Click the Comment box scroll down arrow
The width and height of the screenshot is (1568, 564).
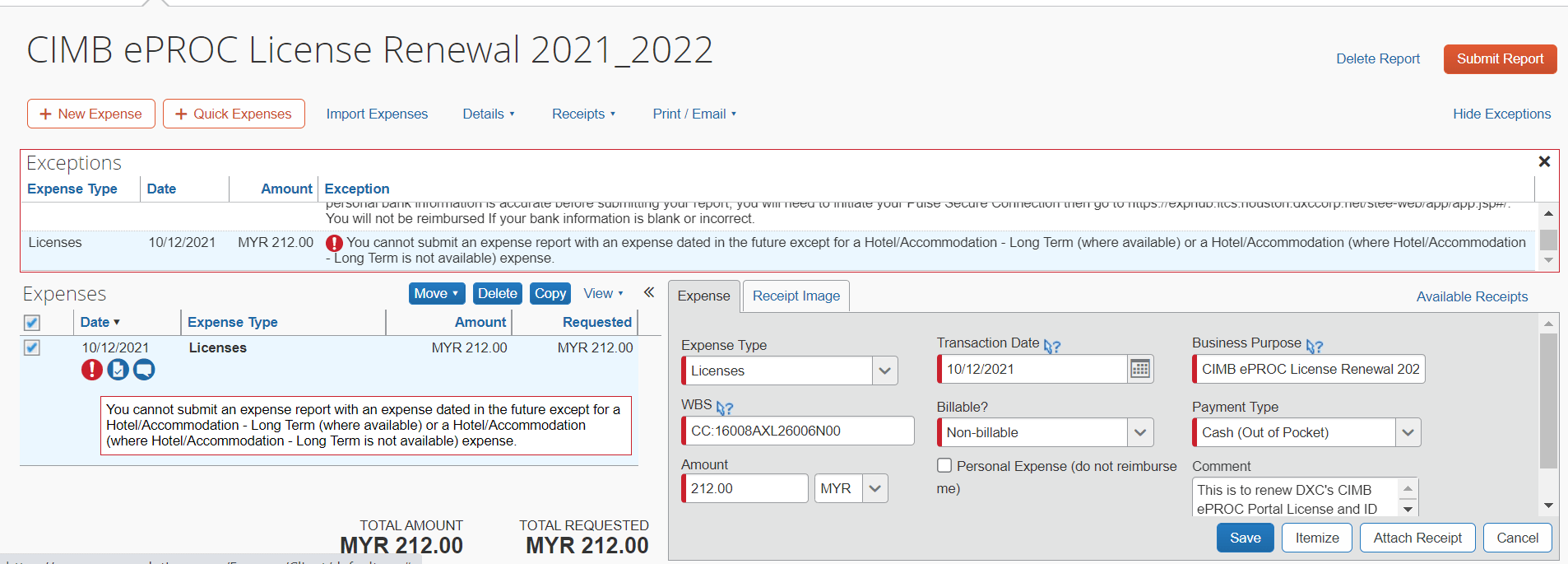pyautogui.click(x=1408, y=509)
